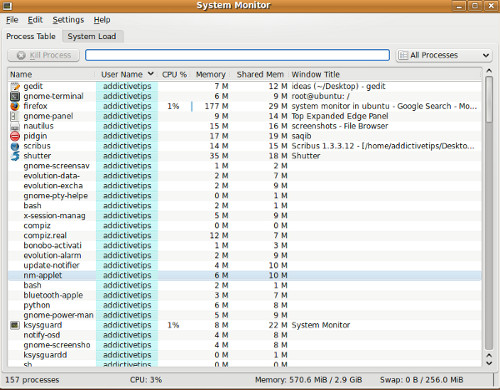The image size is (500, 390).
Task: Select the notify-osd process row
Action: point(245,335)
